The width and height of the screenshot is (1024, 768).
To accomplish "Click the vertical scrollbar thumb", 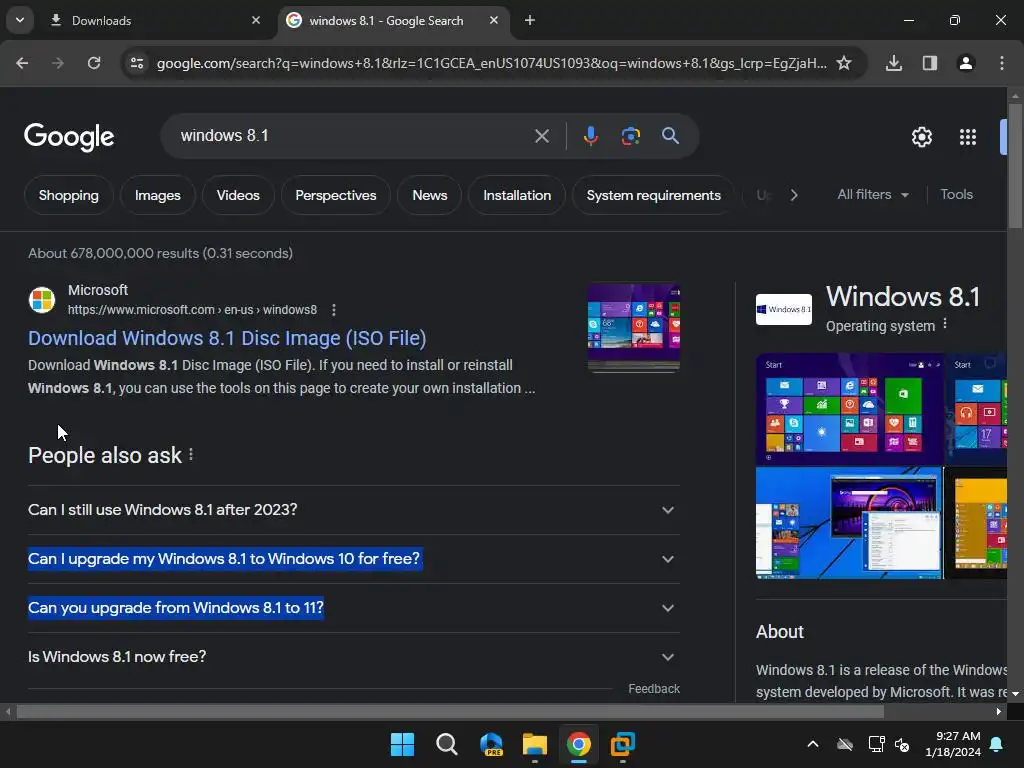I will click(1015, 166).
